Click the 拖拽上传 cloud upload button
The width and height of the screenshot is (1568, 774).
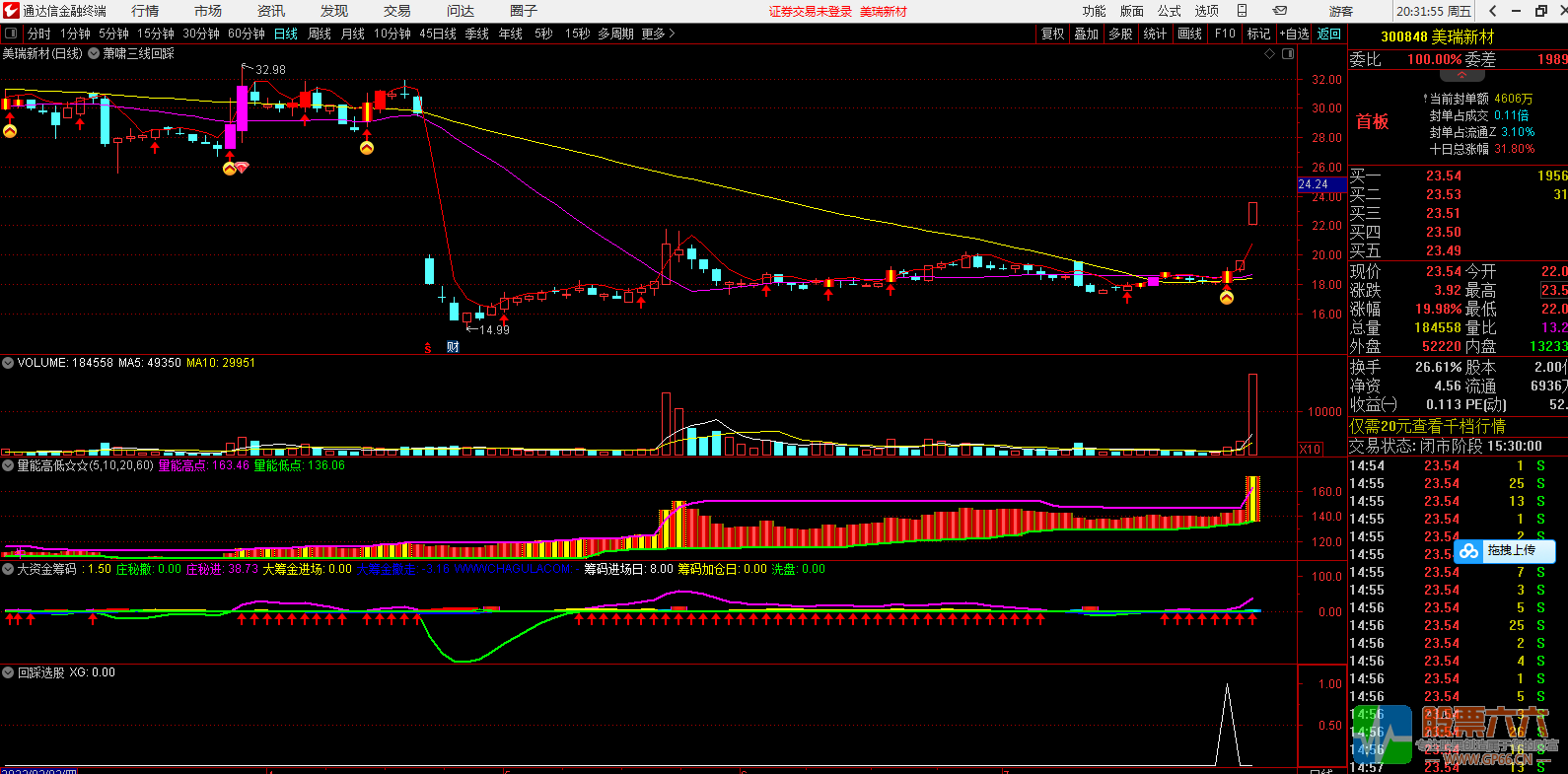(x=1503, y=551)
